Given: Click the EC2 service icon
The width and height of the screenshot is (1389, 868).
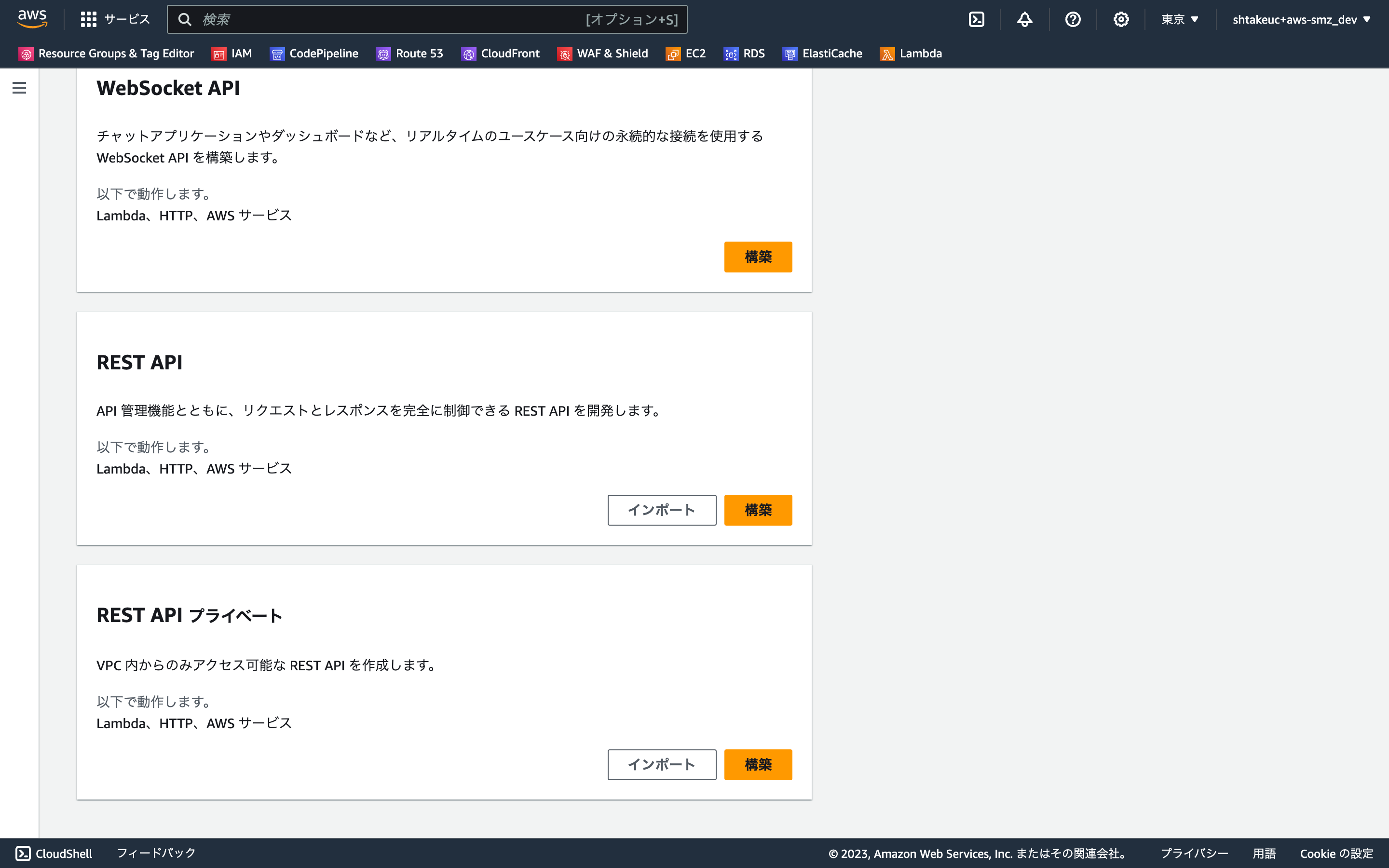Looking at the screenshot, I should point(673,54).
